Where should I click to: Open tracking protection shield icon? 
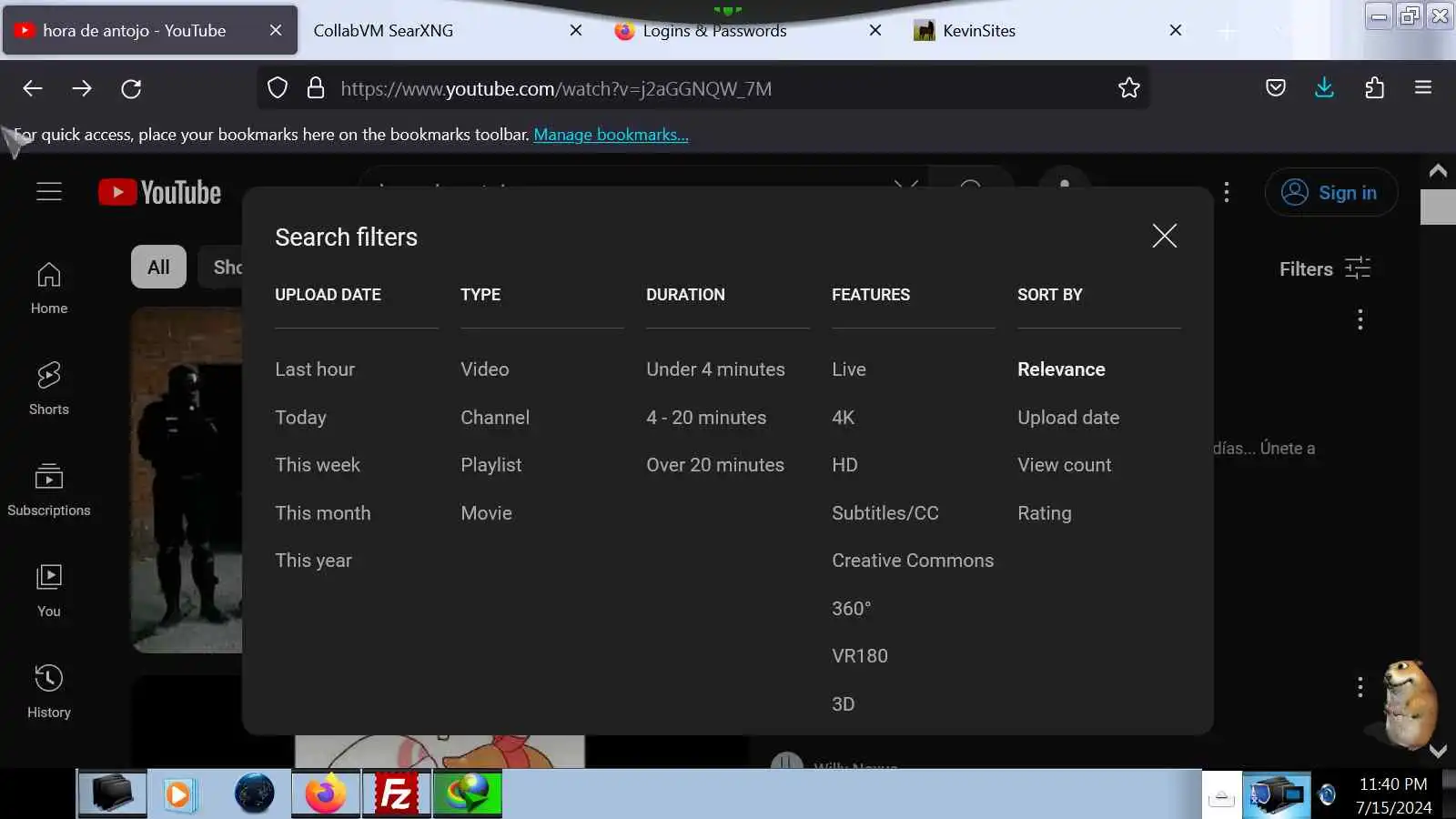point(278,88)
